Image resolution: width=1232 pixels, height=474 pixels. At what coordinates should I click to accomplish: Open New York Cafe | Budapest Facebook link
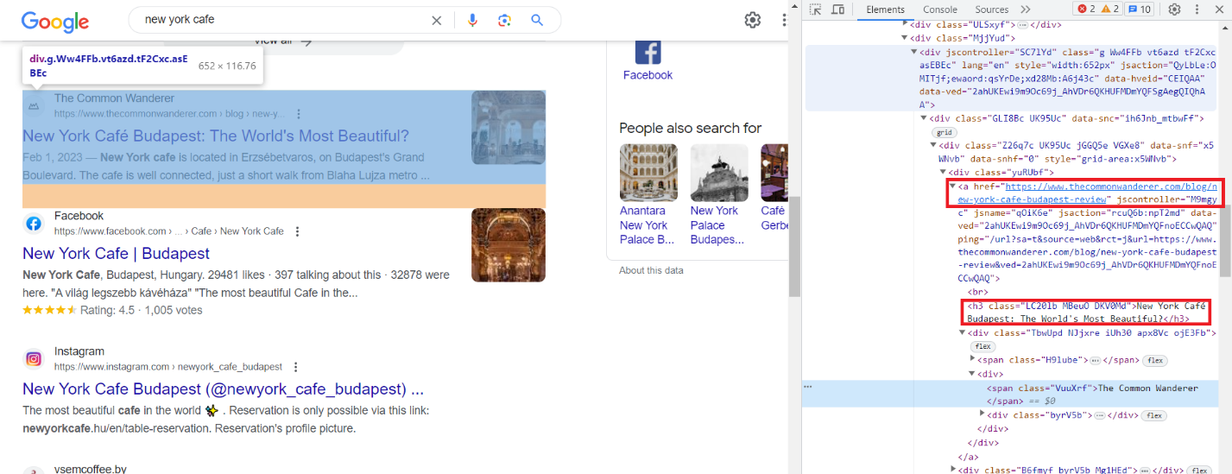coord(116,253)
